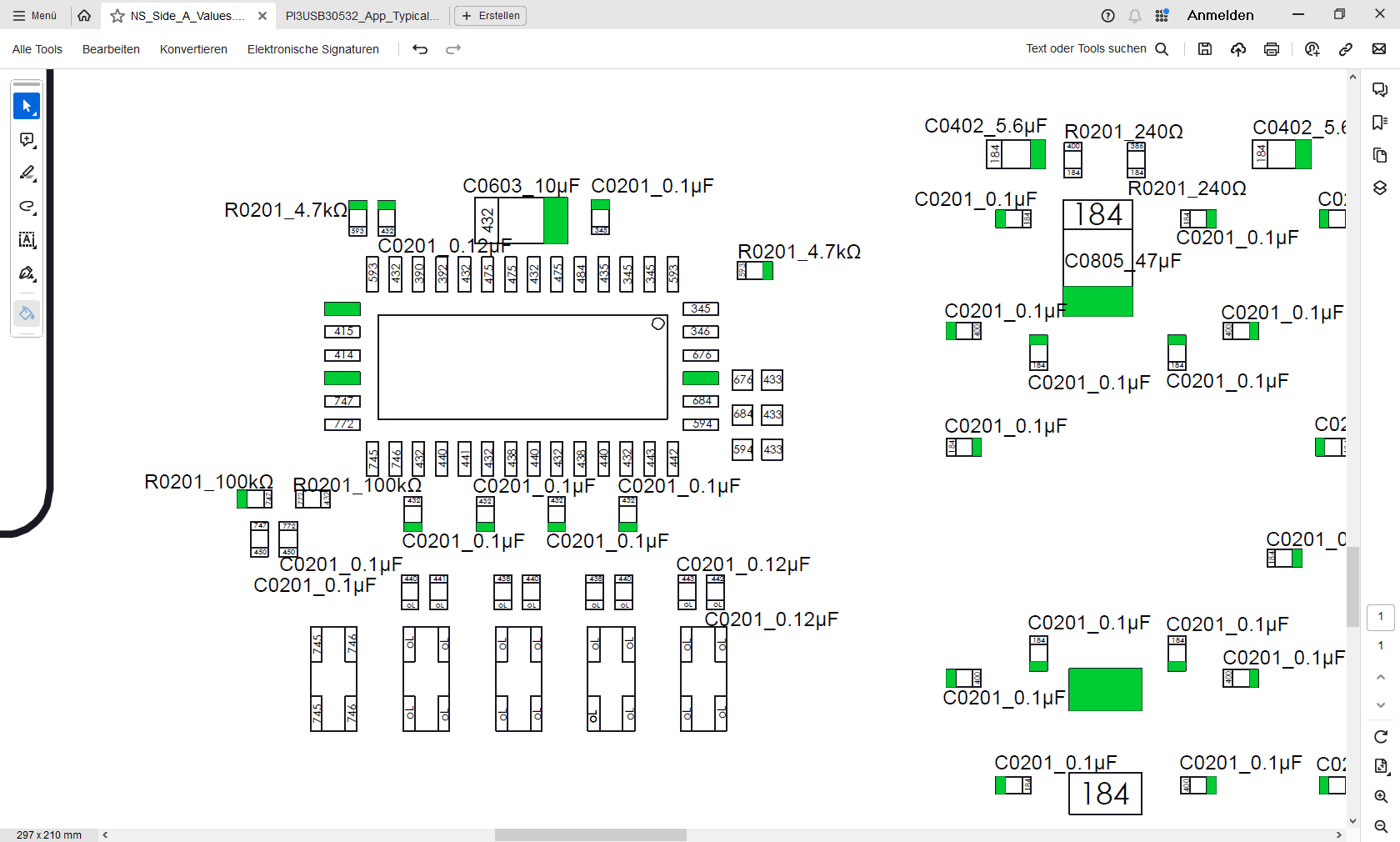
Task: Rotate the page view
Action: coord(1381,736)
